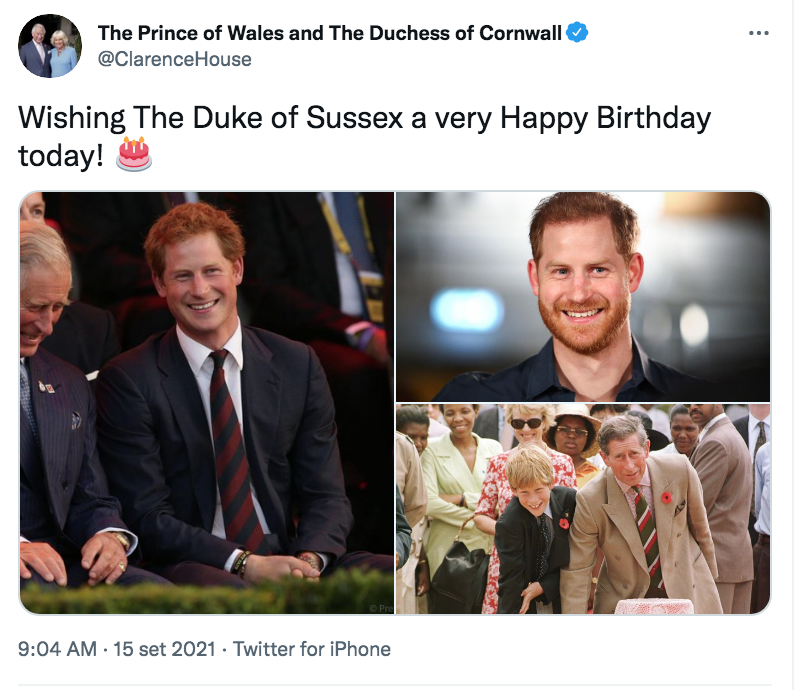Click the @ClarenceHouse handle
The width and height of the screenshot is (802, 690).
pos(174,59)
